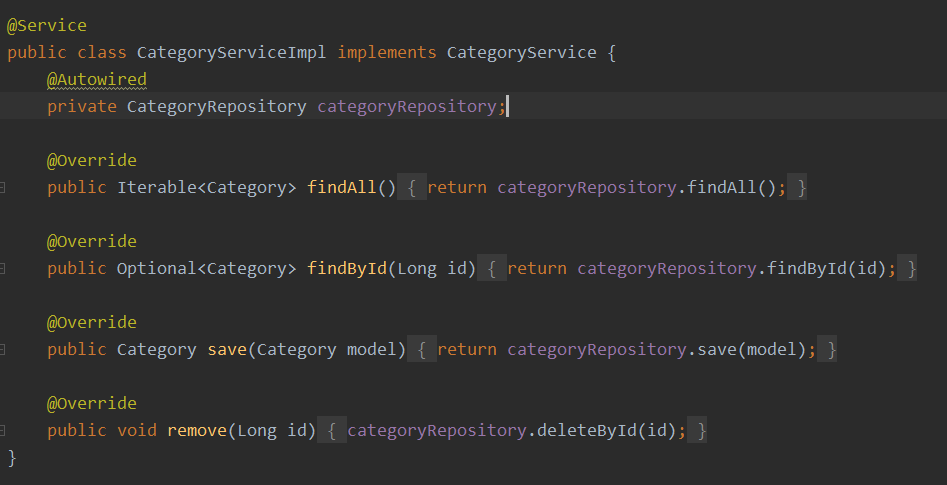Expand the remove method fold gutter marker
The height and width of the screenshot is (485, 947).
click(x=4, y=431)
